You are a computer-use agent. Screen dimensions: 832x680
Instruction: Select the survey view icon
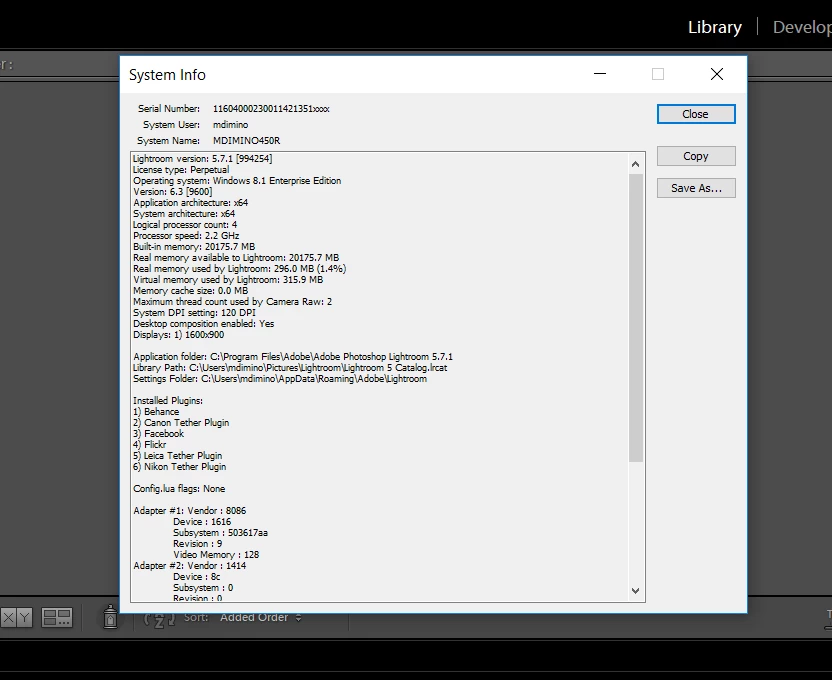coord(57,617)
